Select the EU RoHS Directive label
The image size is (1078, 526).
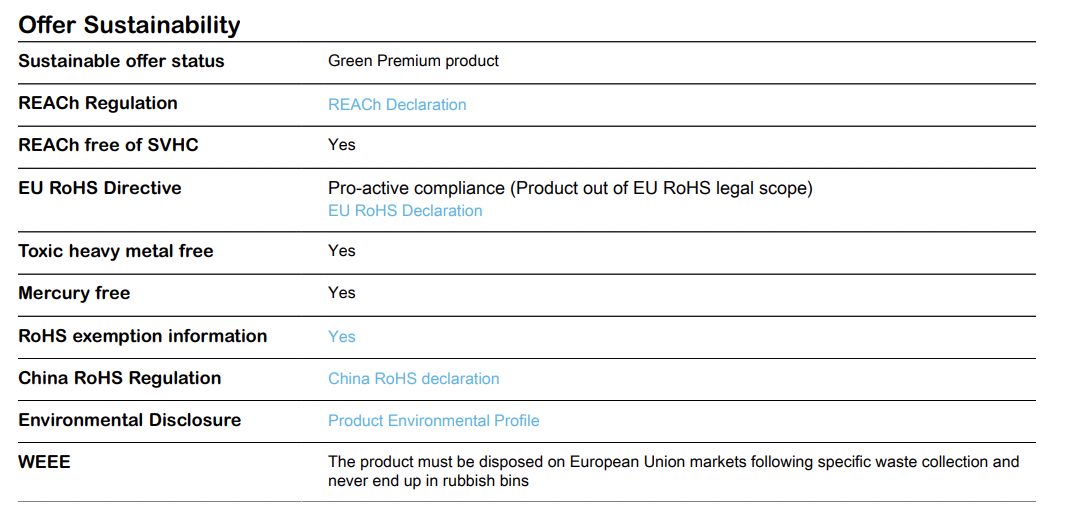coord(100,188)
